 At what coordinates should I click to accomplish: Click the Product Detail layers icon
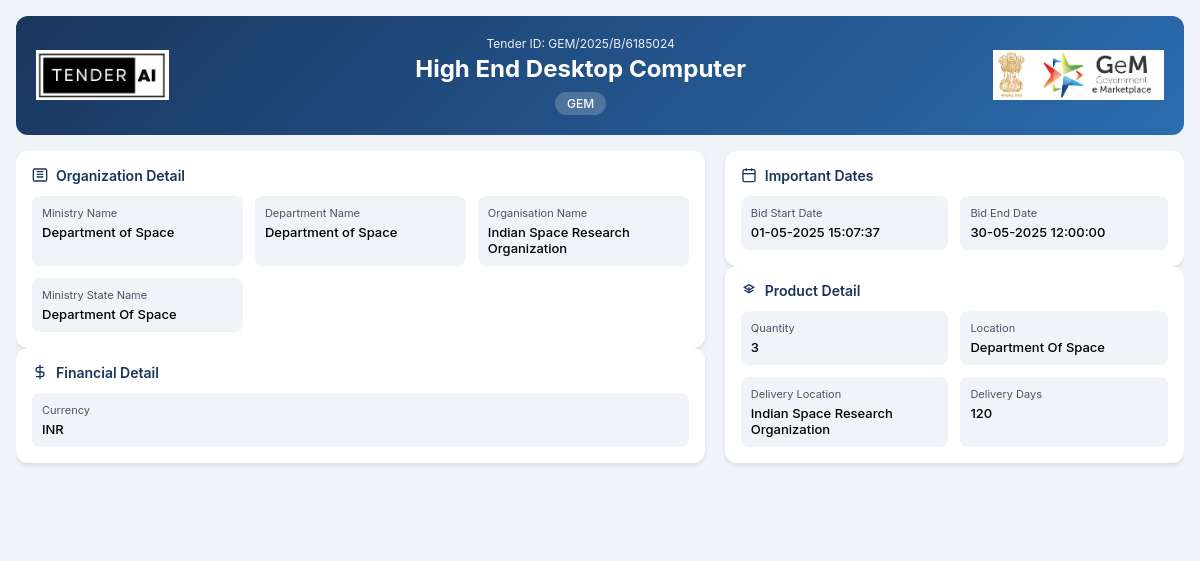coord(749,290)
